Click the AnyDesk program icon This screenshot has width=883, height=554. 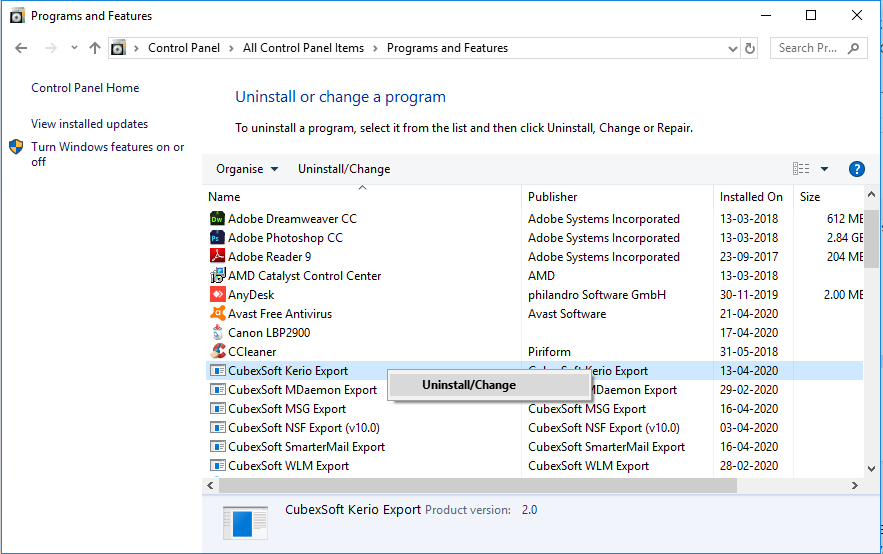[x=217, y=294]
